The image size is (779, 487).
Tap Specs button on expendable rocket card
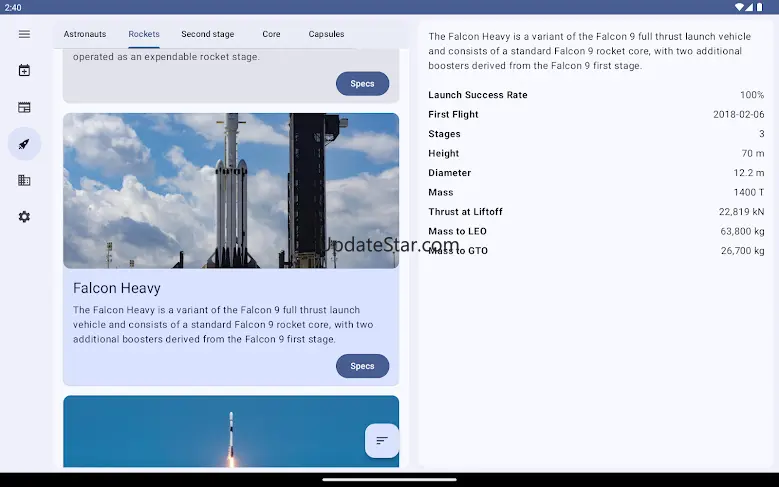362,83
